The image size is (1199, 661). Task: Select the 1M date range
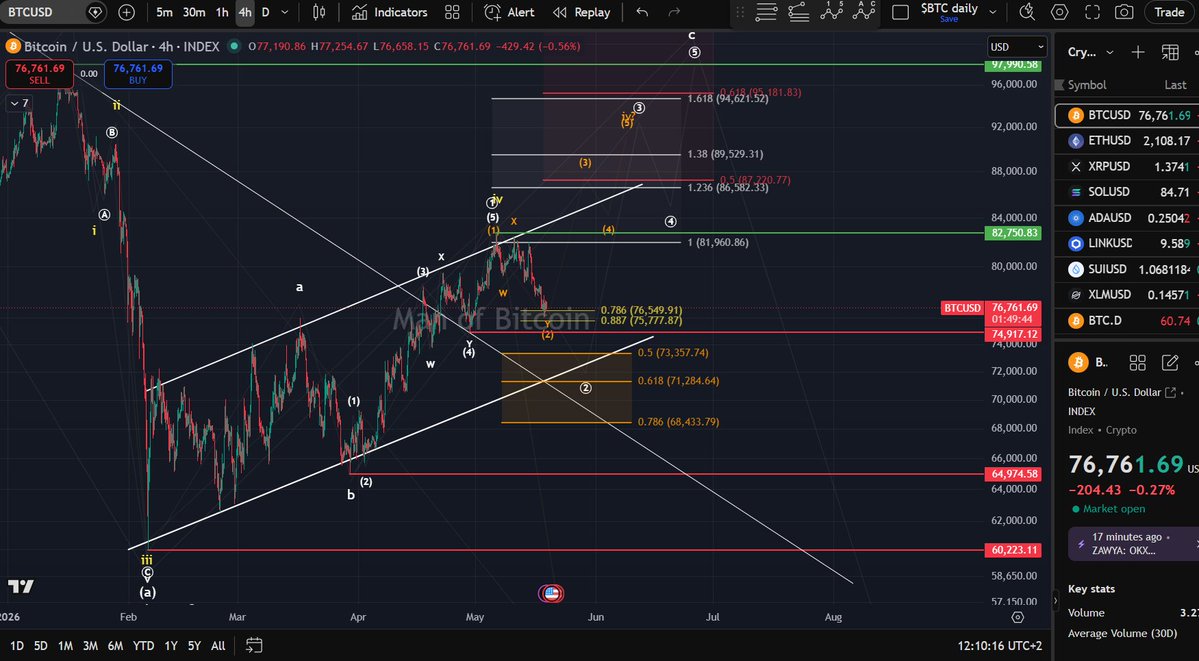coord(65,646)
